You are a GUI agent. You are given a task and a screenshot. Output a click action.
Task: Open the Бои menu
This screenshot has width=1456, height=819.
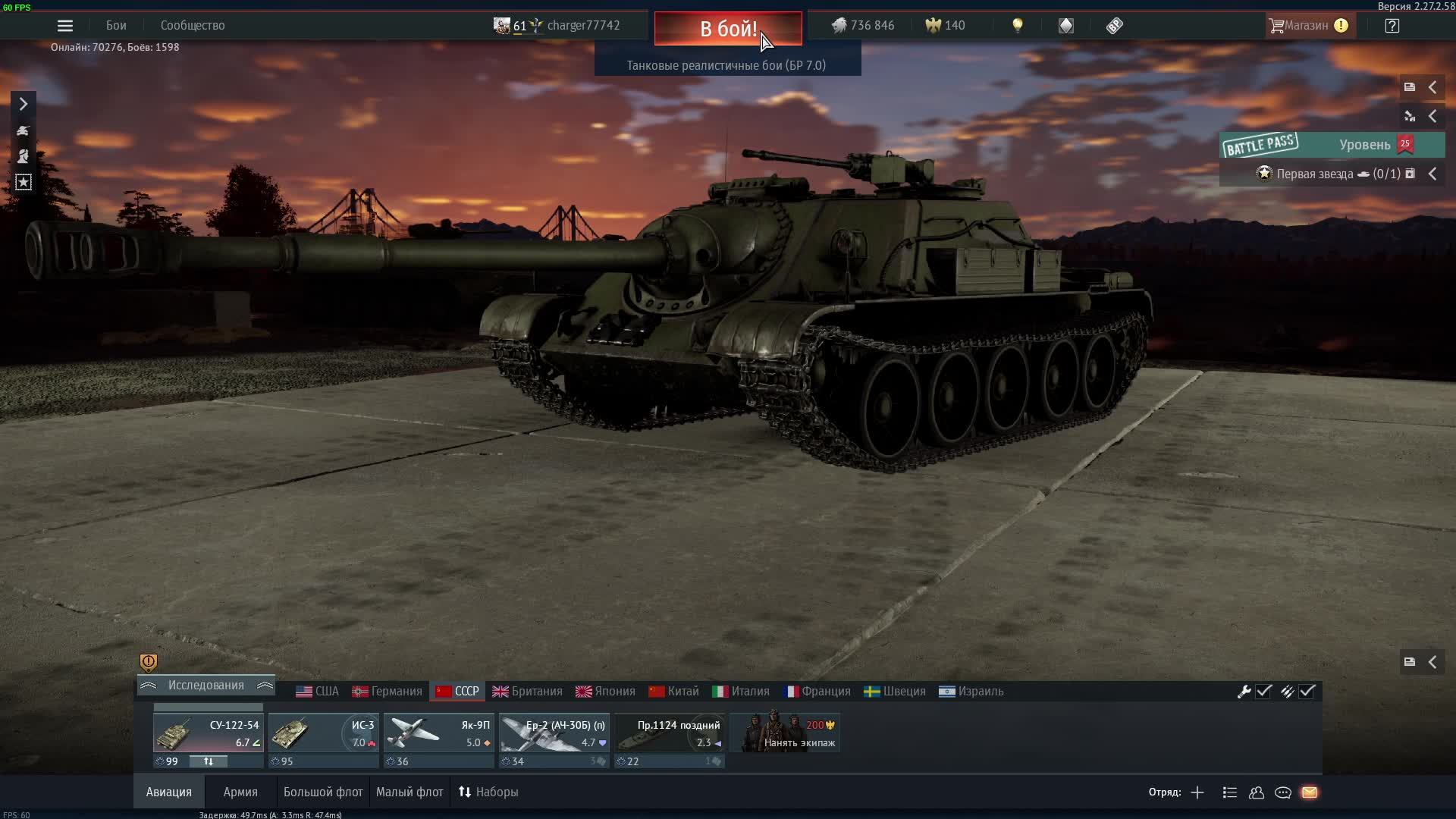tap(116, 26)
